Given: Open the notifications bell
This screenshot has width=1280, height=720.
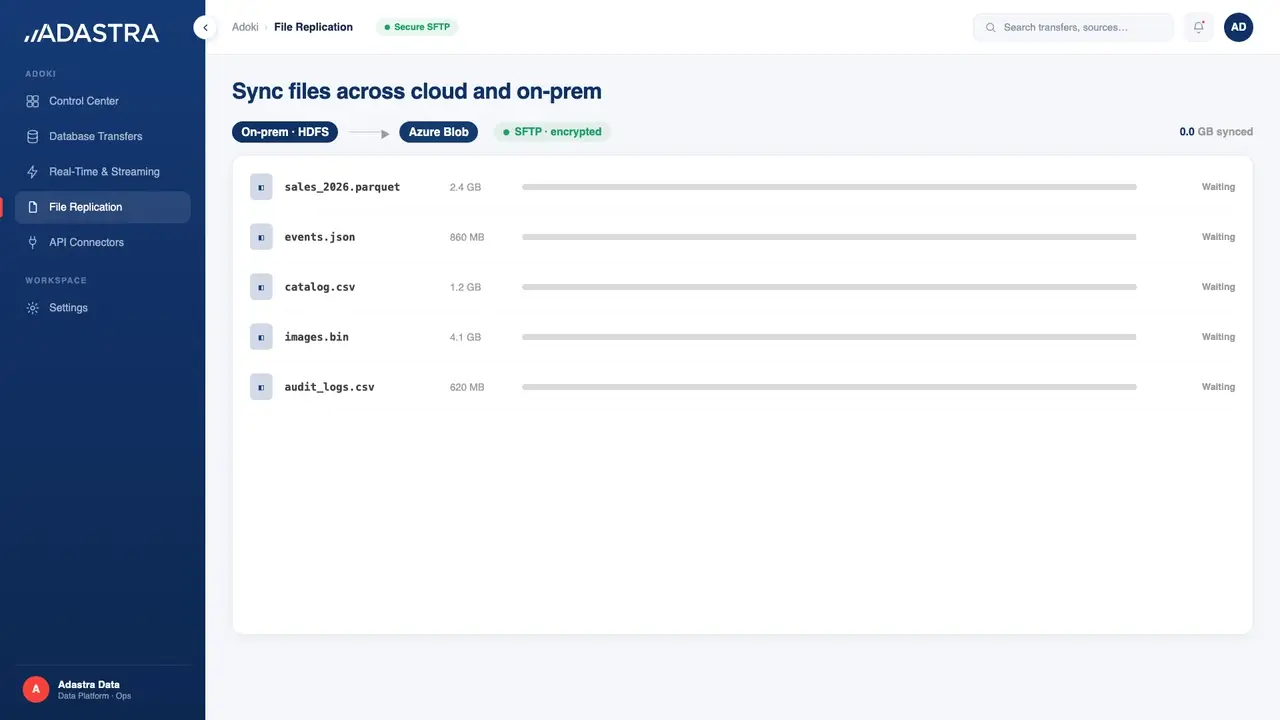Looking at the screenshot, I should pos(1199,28).
